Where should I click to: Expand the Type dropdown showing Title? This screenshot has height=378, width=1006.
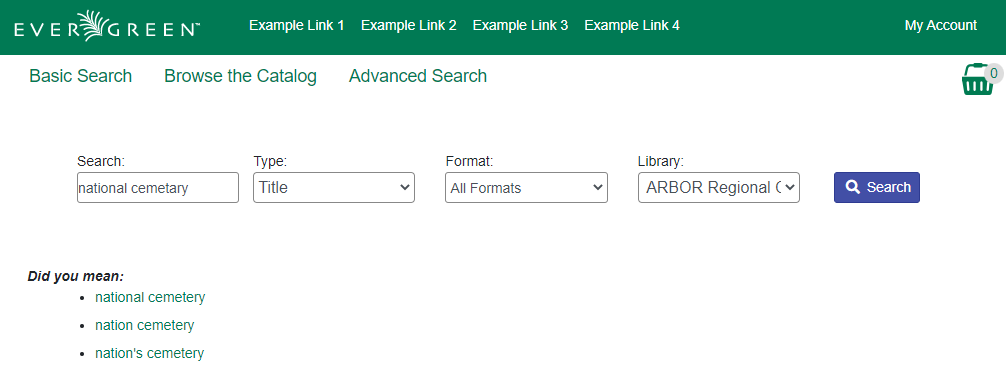point(334,187)
